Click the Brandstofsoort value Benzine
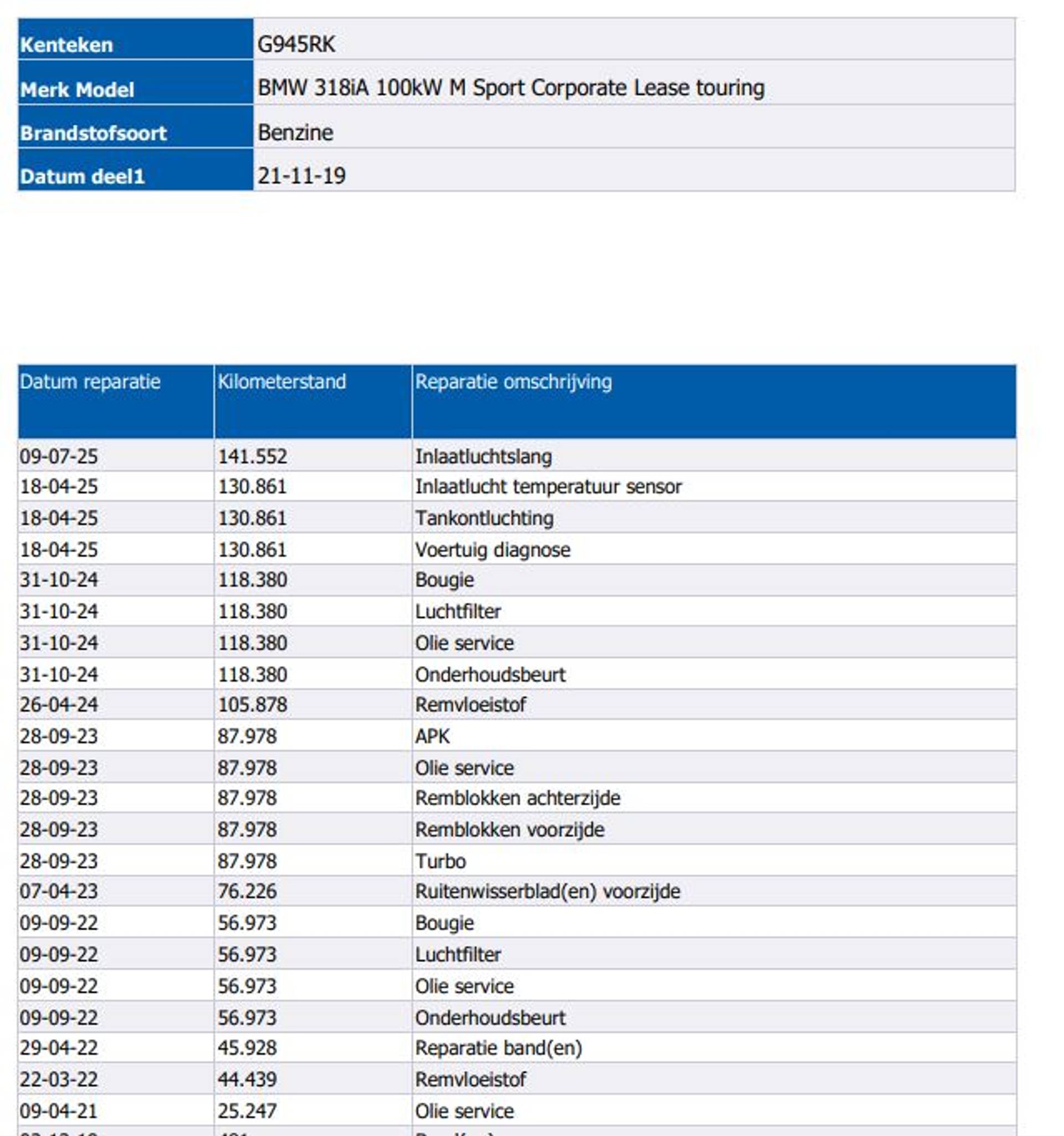 (295, 133)
